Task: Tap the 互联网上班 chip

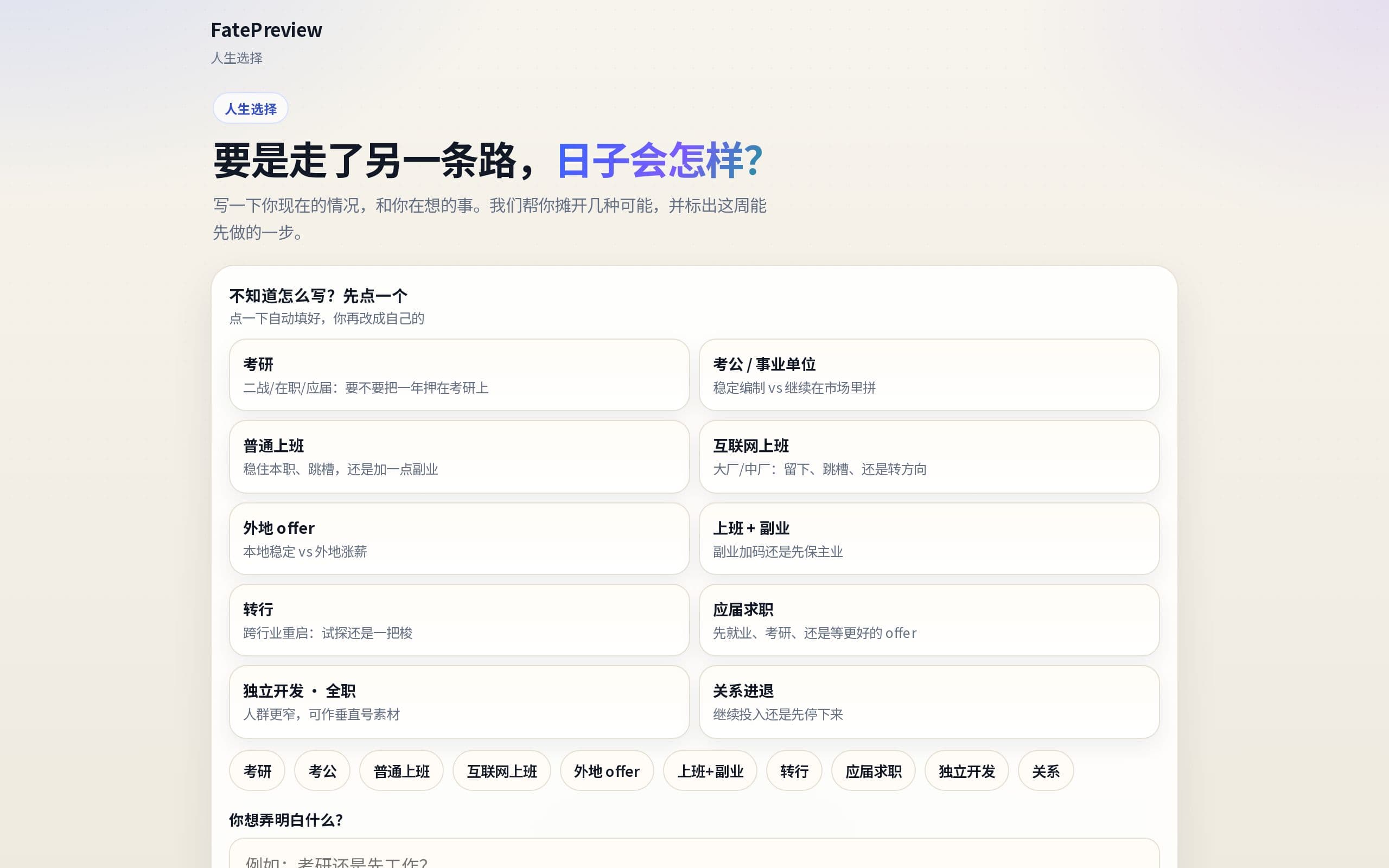Action: coord(502,770)
